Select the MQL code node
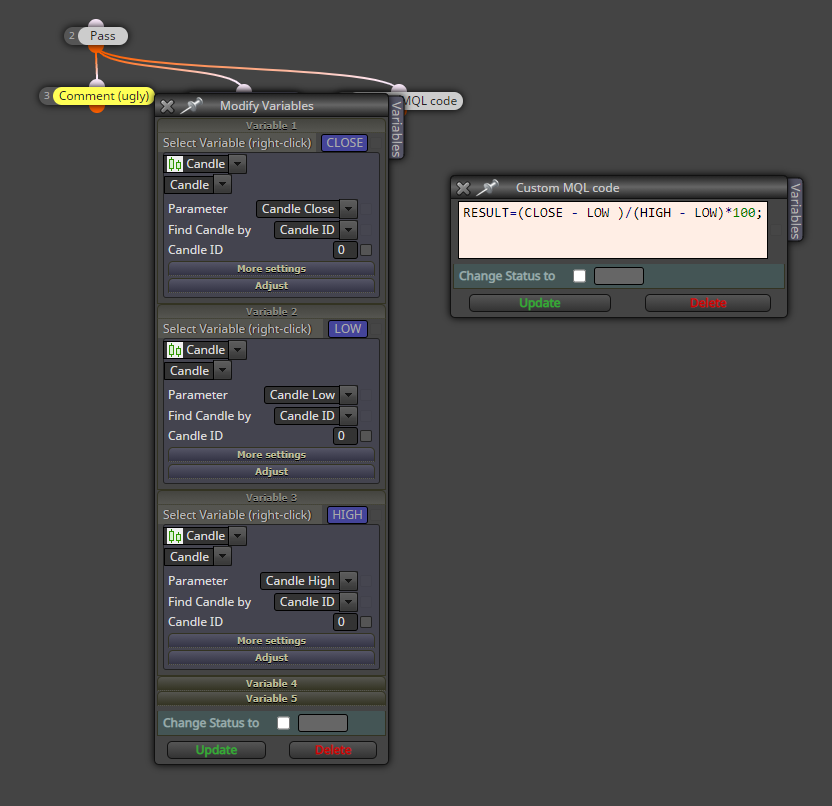This screenshot has width=832, height=806. coord(431,101)
